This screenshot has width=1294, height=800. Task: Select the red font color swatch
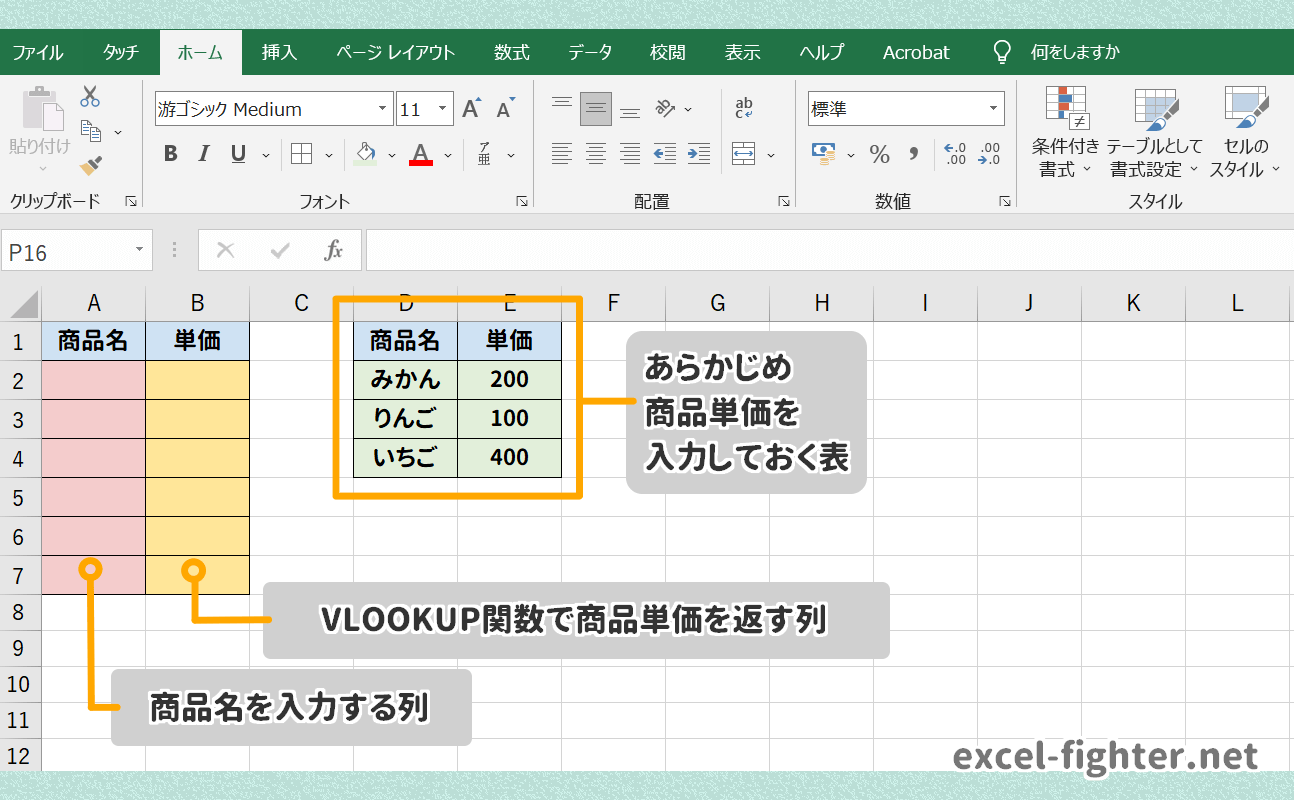[419, 155]
